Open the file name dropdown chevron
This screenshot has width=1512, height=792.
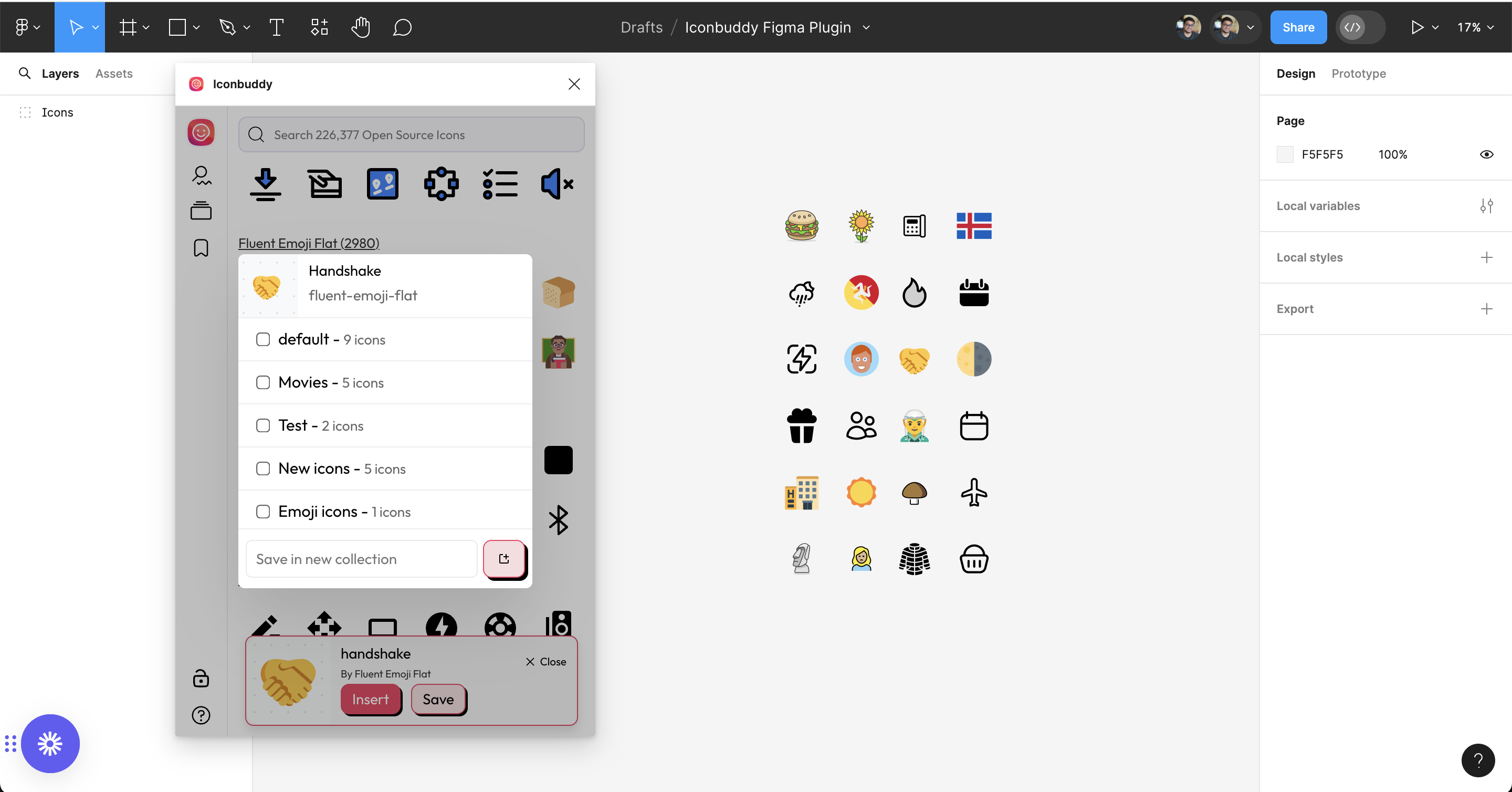click(866, 28)
